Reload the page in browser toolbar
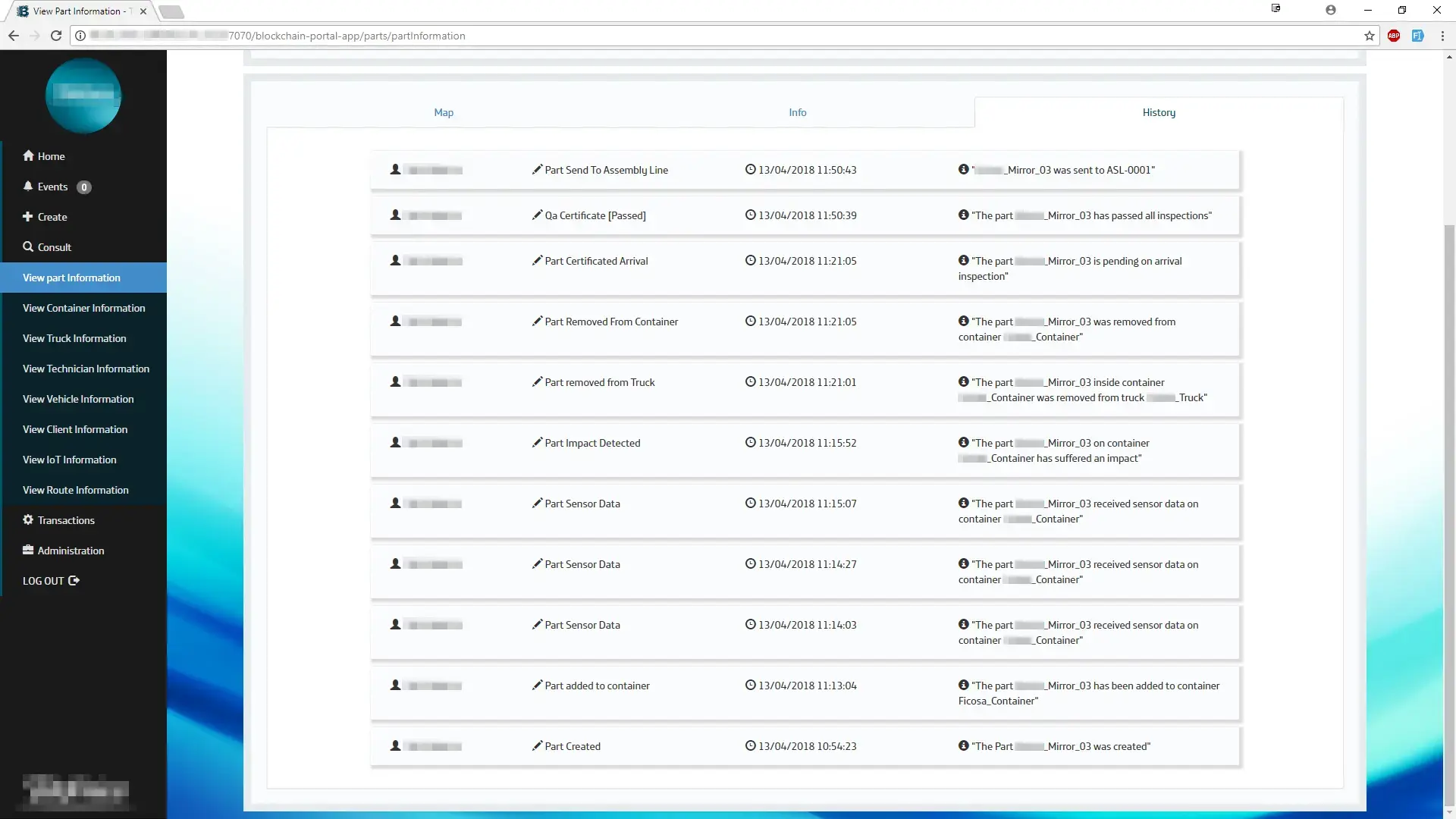The height and width of the screenshot is (819, 1456). 56,36
